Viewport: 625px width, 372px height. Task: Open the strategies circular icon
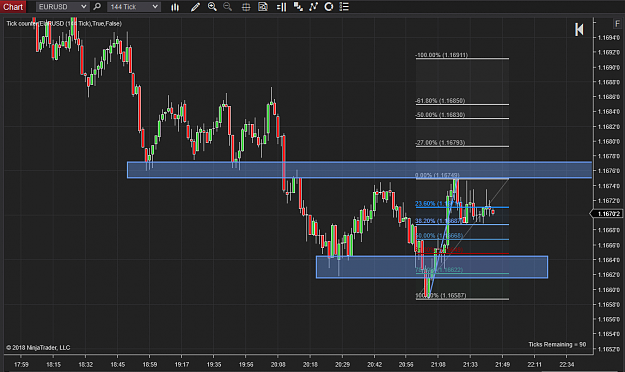(x=329, y=7)
